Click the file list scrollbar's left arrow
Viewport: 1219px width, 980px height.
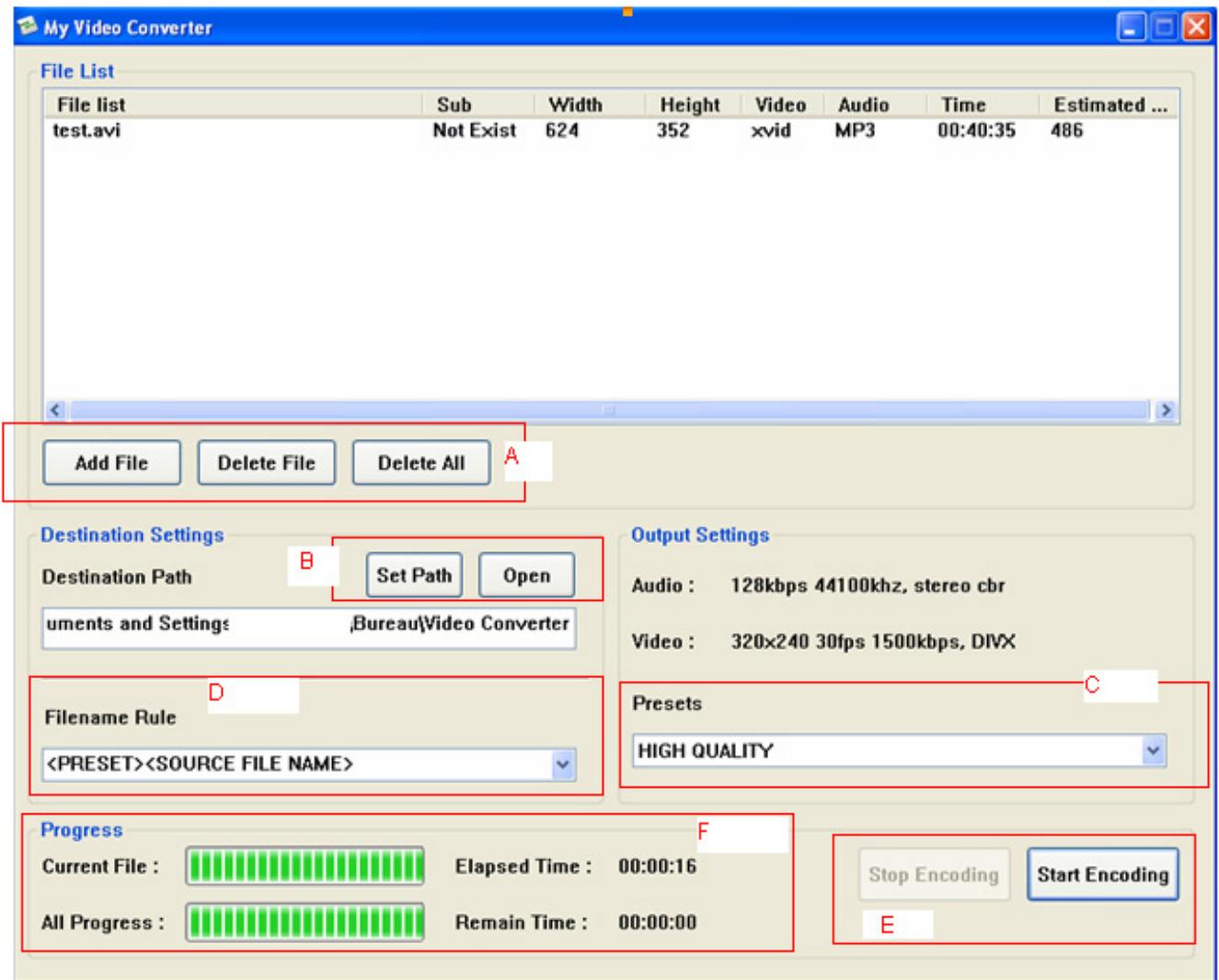coord(53,410)
